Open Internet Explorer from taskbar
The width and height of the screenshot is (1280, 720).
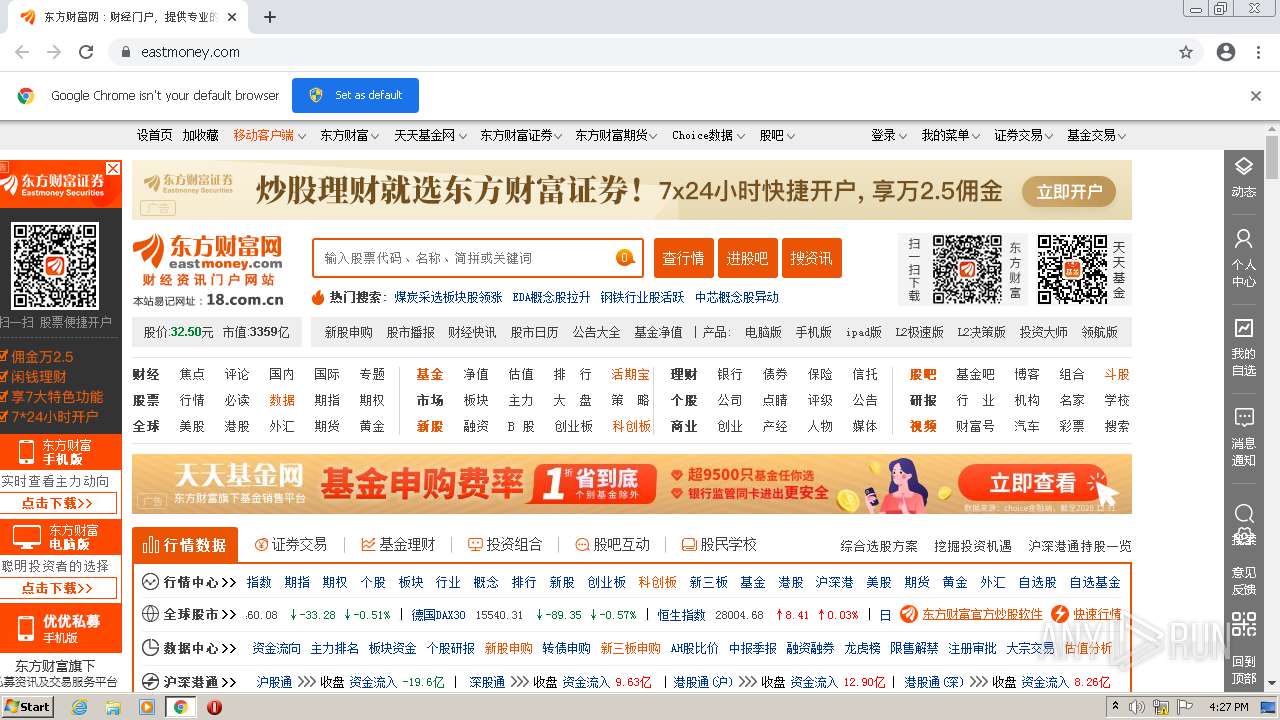click(x=80, y=707)
